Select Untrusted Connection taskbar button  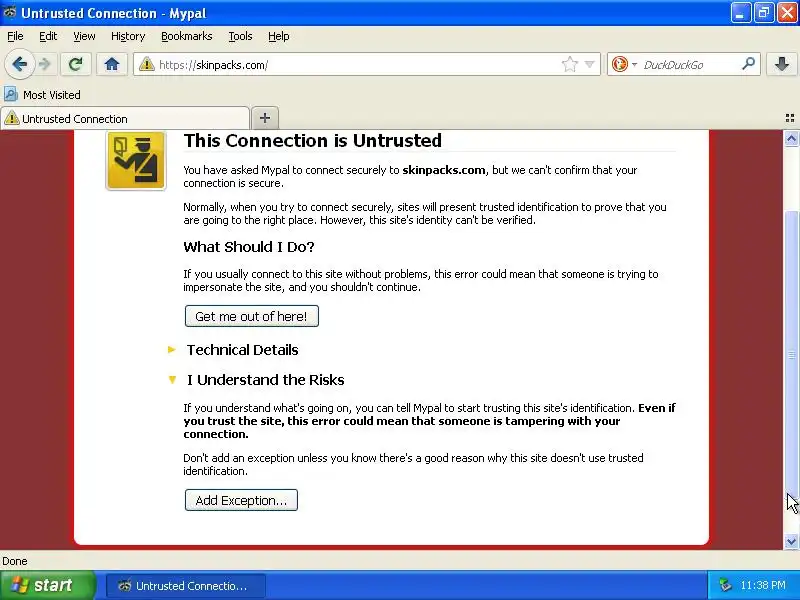tap(186, 586)
